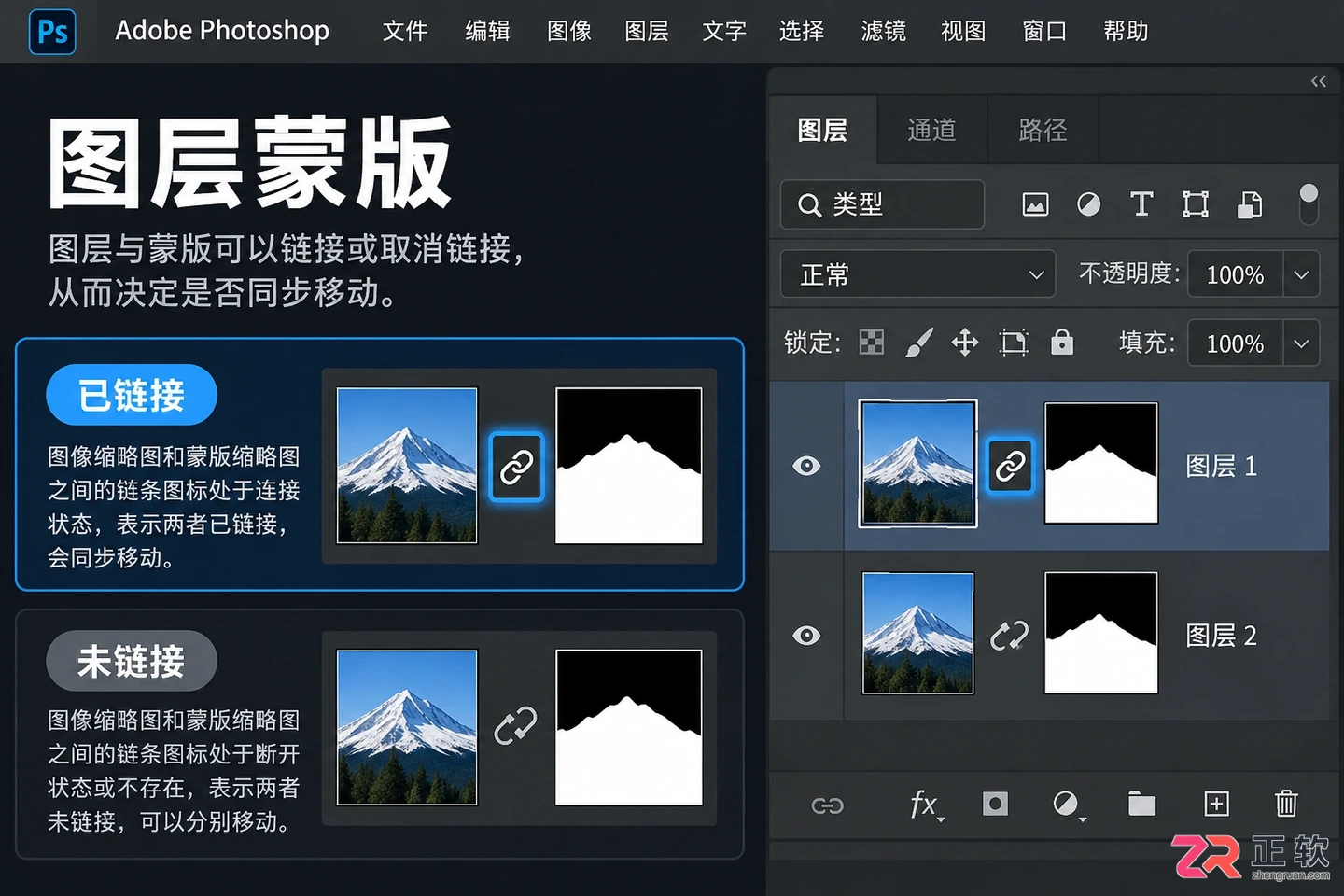Open the 选择 menu
This screenshot has height=896, width=1344.
802,31
